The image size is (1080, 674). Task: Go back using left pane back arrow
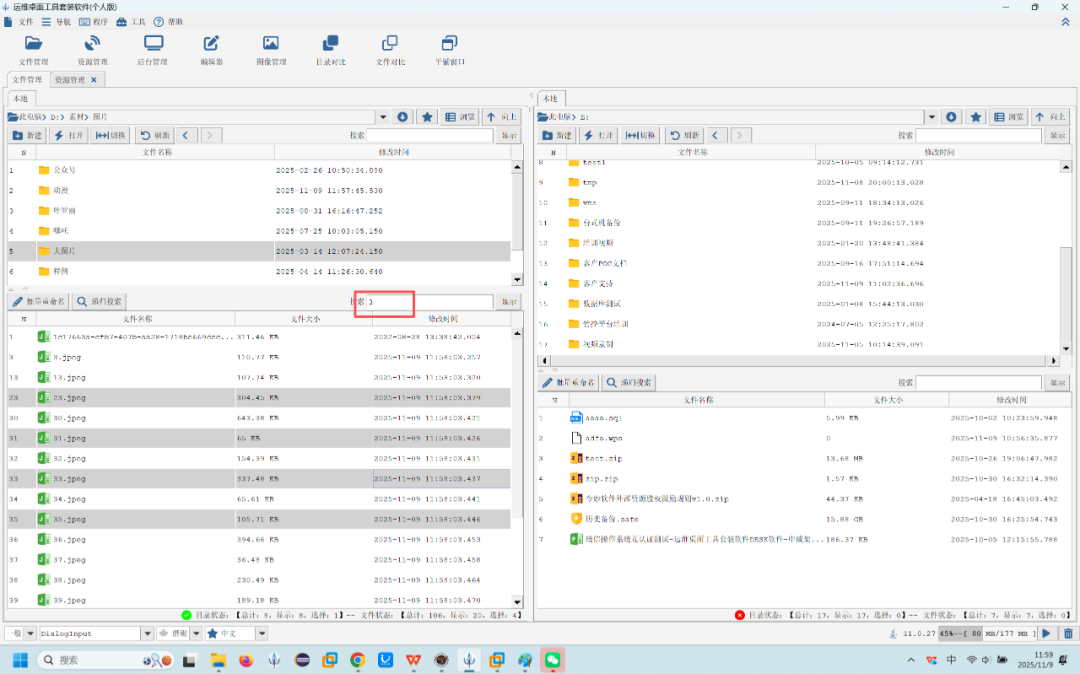click(185, 136)
